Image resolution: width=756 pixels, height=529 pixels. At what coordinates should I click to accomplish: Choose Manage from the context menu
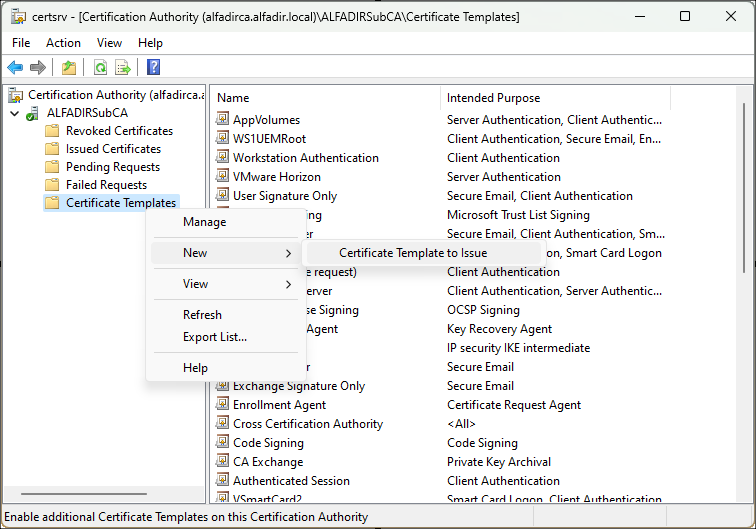[226, 222]
